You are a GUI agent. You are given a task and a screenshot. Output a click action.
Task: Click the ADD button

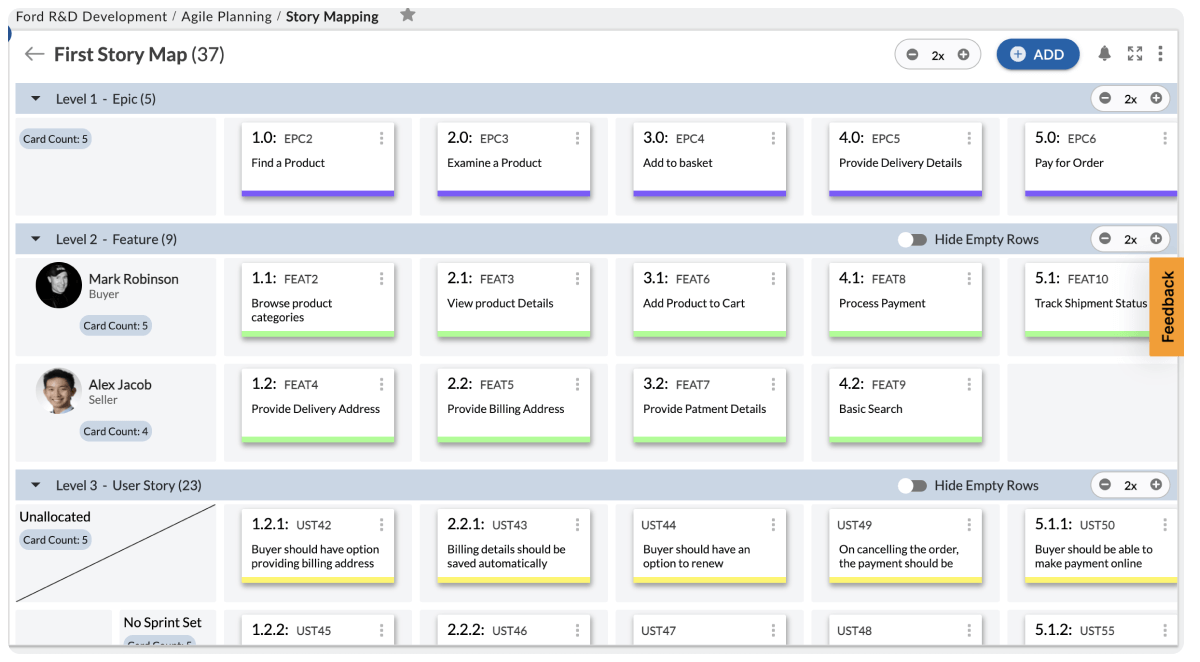(1037, 55)
